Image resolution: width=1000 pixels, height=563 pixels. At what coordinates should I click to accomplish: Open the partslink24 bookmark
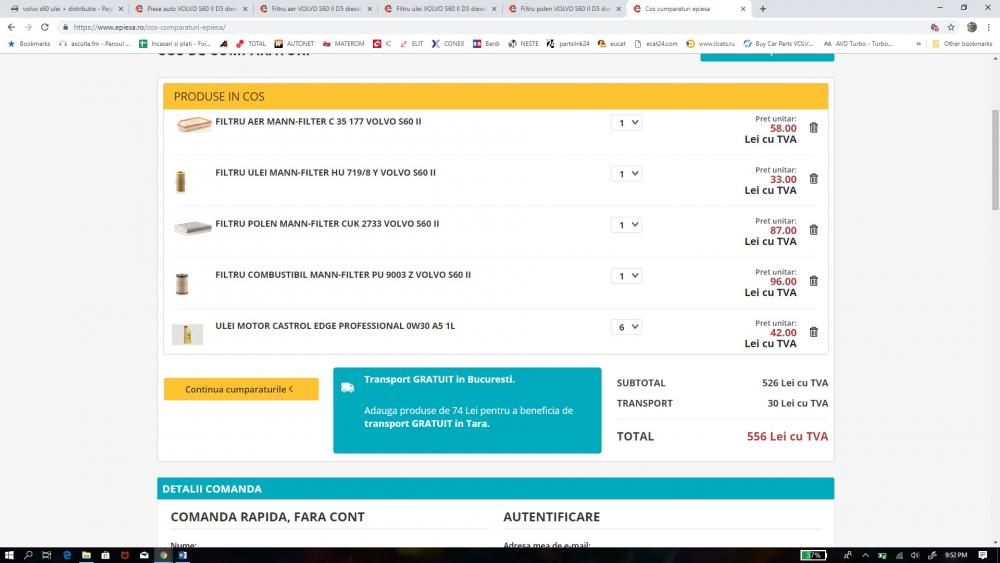point(568,44)
